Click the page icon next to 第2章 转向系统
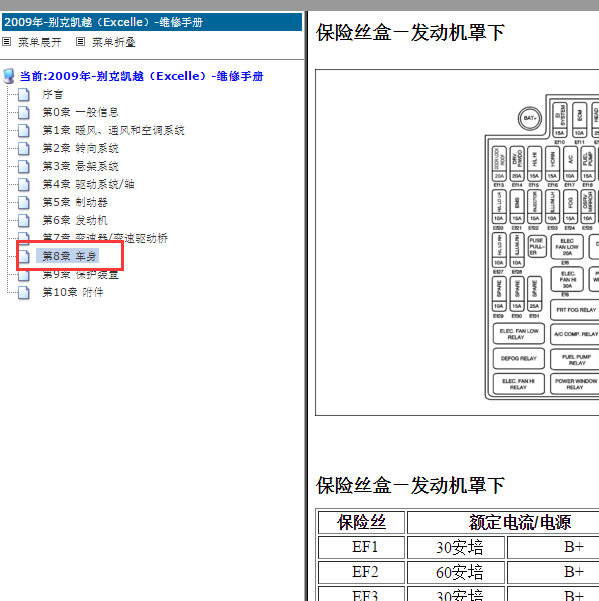The image size is (599, 601). 24,148
